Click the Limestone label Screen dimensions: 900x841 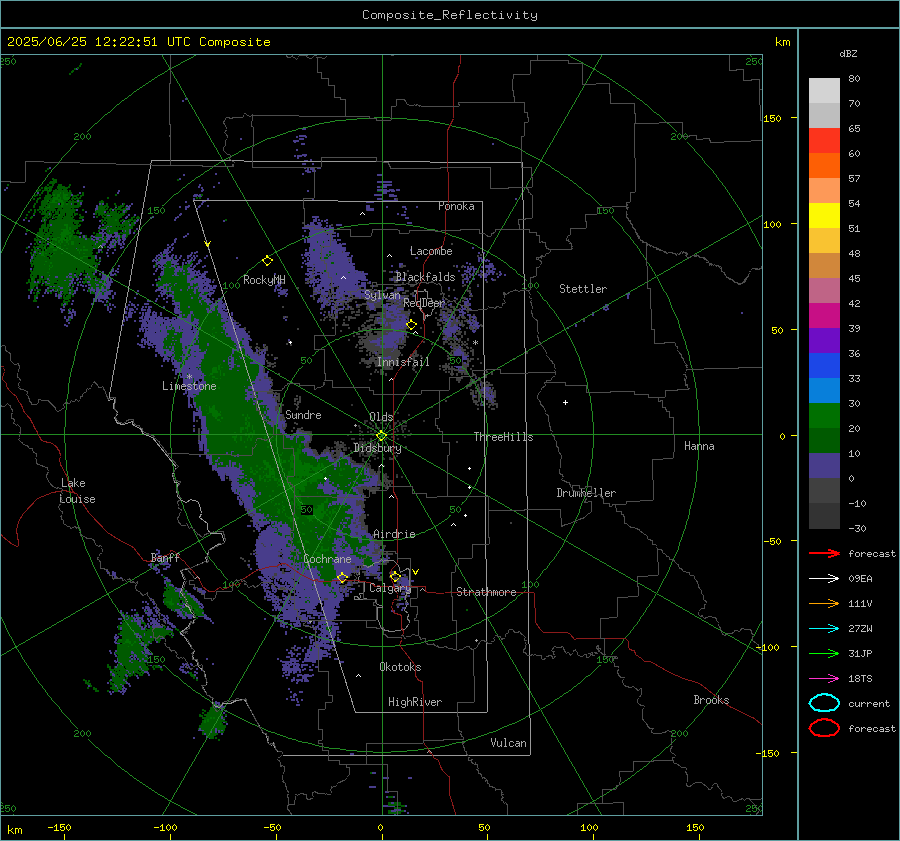[189, 386]
